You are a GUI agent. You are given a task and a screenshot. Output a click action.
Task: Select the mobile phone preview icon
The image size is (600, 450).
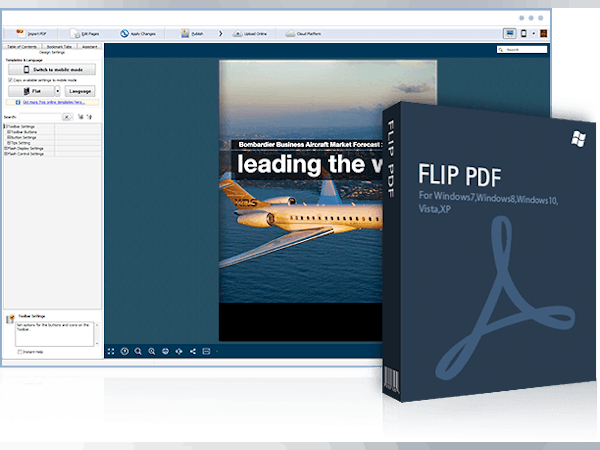point(524,34)
